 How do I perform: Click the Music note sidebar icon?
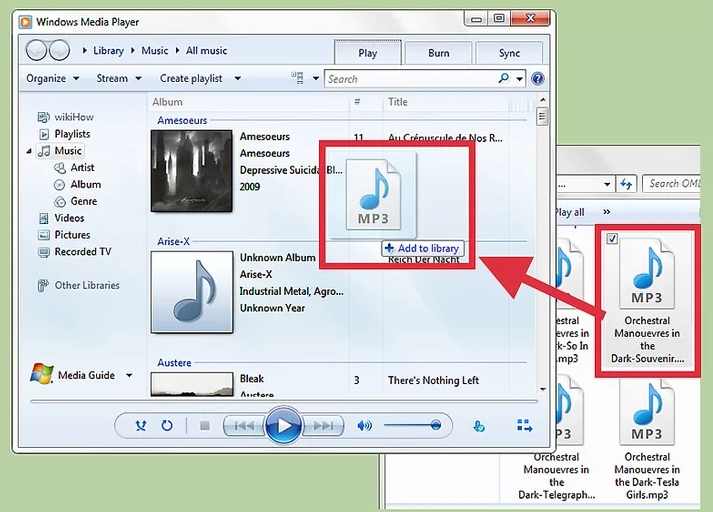[x=44, y=151]
